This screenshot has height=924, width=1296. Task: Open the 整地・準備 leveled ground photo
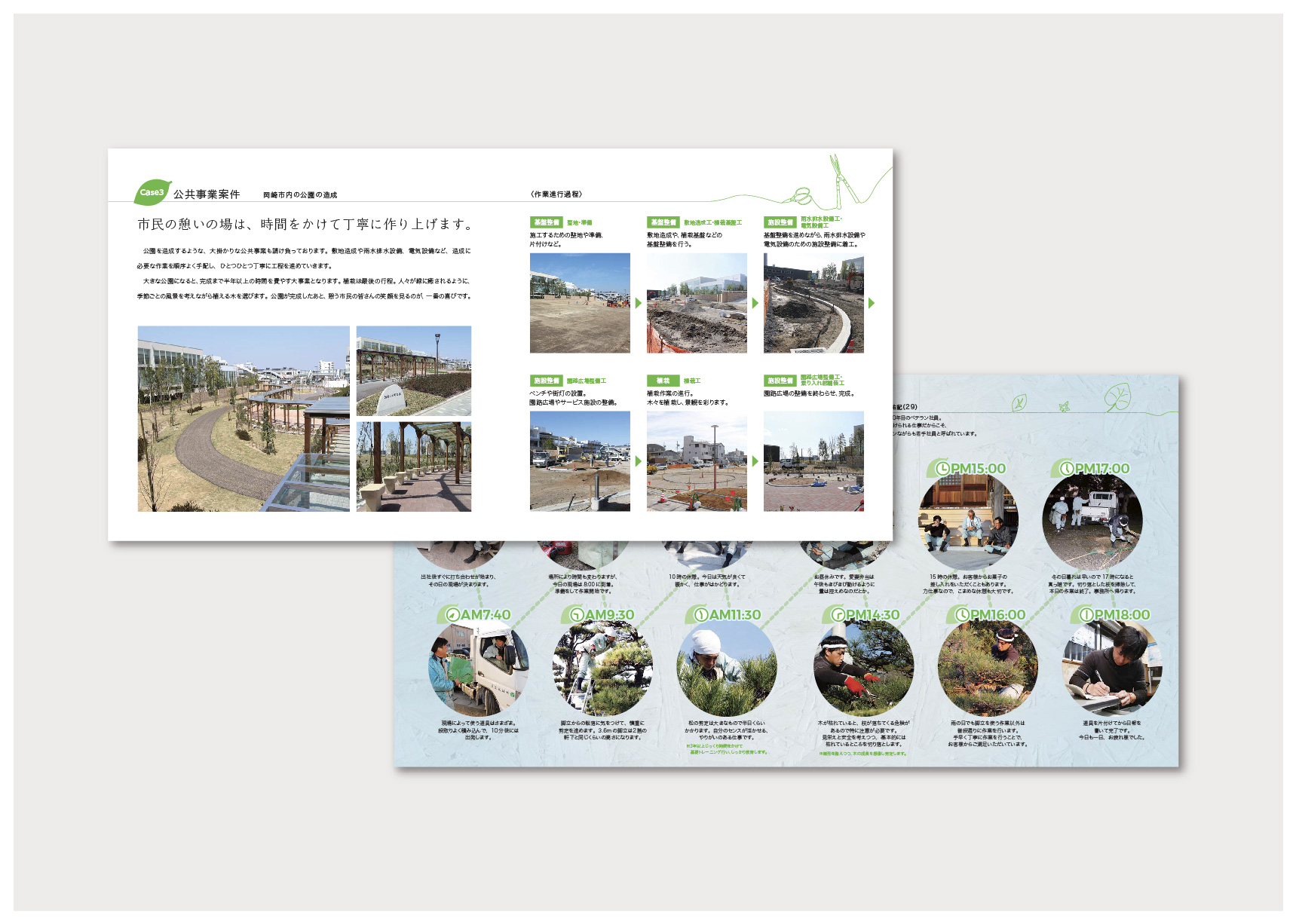[x=580, y=303]
